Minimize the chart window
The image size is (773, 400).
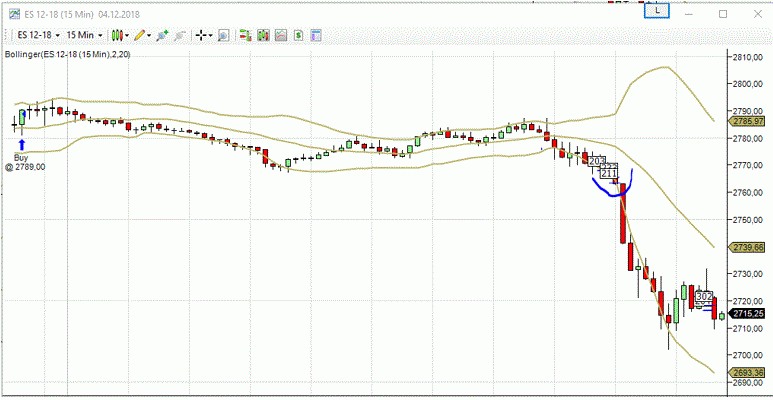690,14
